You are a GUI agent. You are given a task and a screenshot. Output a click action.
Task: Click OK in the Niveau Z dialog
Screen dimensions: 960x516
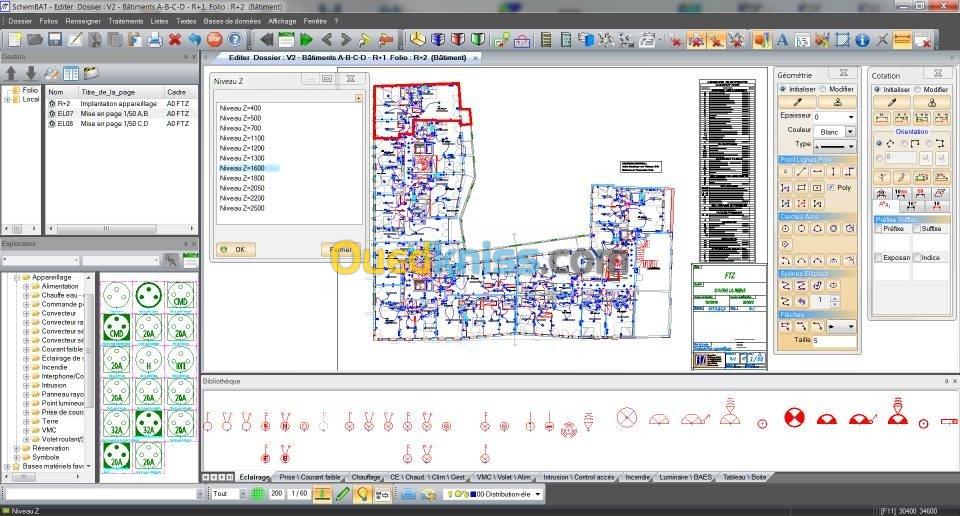tap(236, 250)
